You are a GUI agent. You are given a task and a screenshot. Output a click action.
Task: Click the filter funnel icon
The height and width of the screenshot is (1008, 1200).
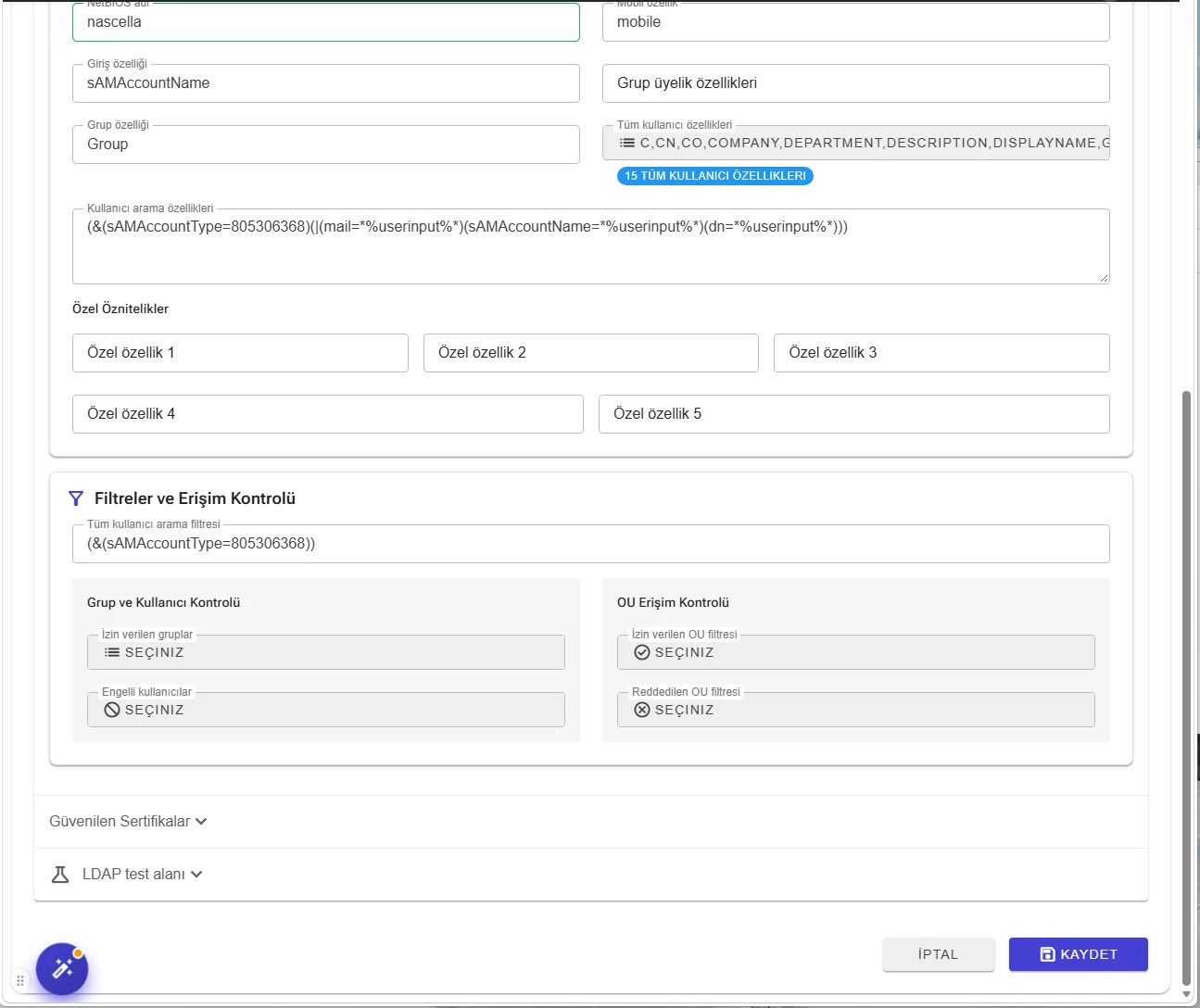(x=76, y=498)
